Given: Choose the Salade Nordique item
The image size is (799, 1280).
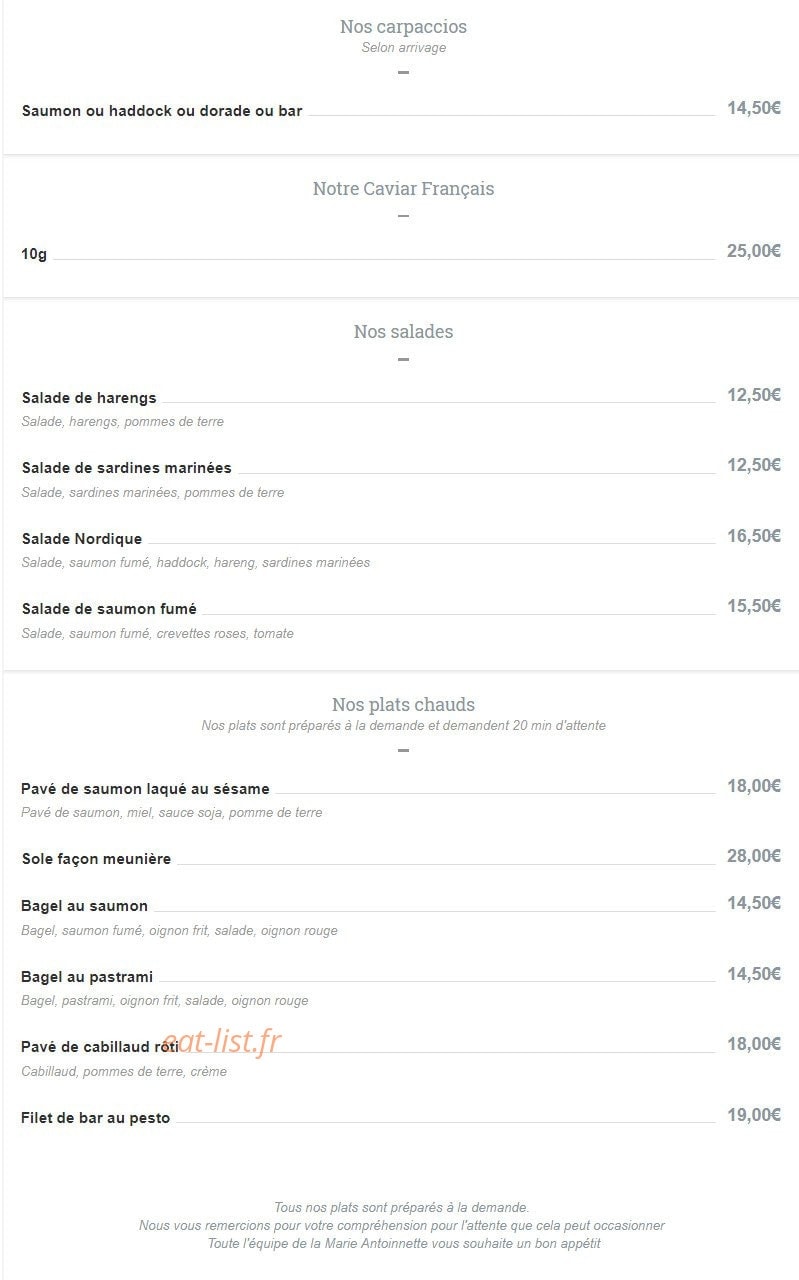Looking at the screenshot, I should 82,539.
